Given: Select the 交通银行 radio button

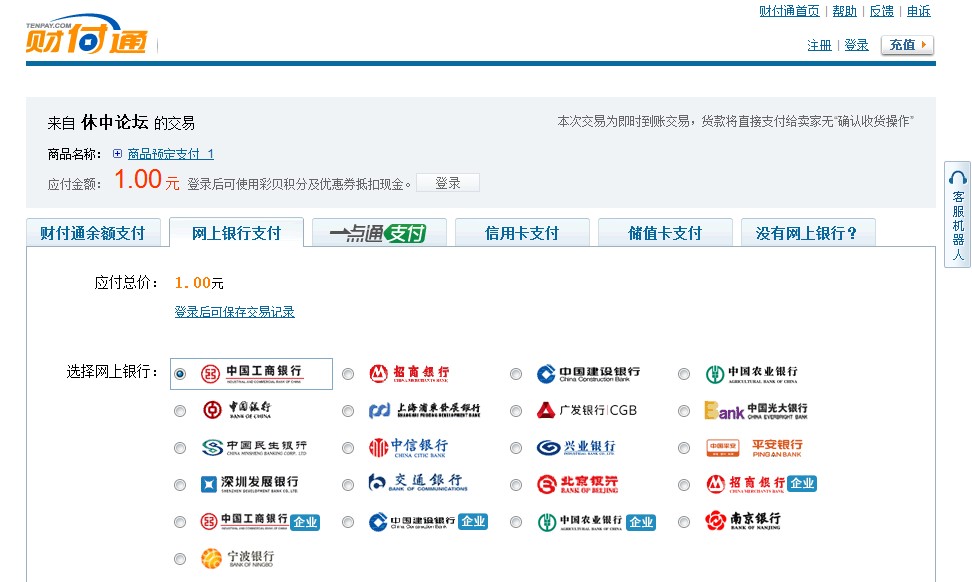Looking at the screenshot, I should (x=348, y=485).
